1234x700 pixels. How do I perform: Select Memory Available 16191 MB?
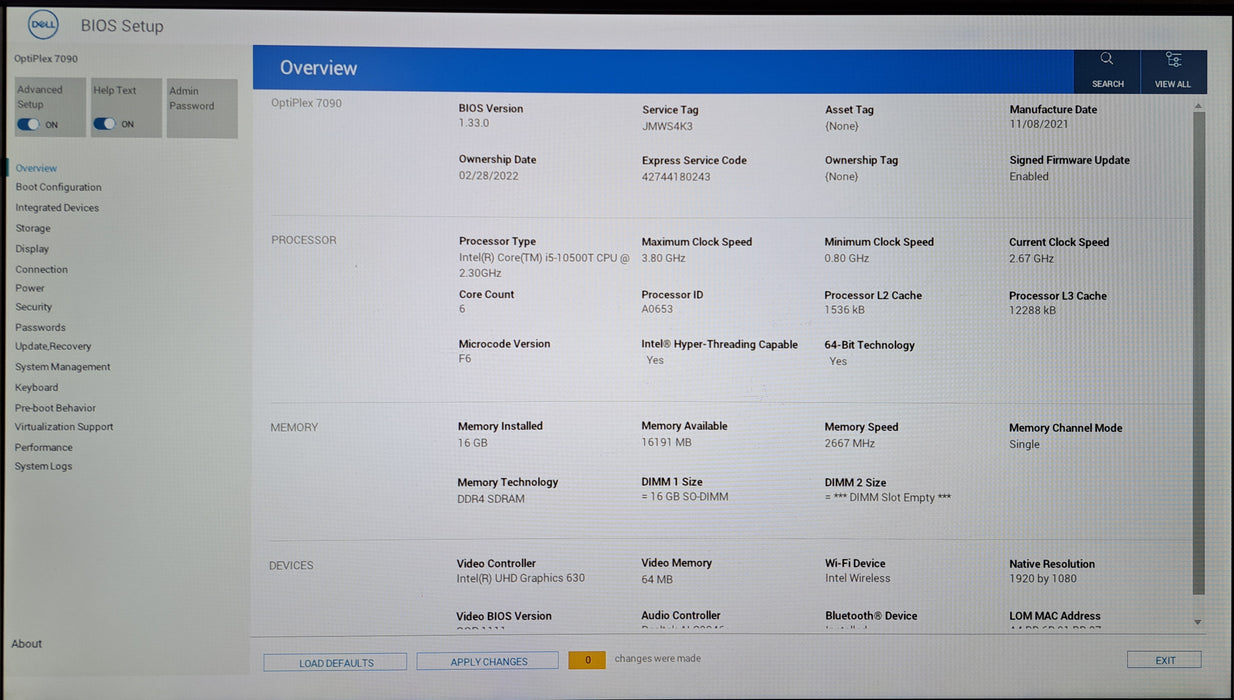[x=667, y=442]
